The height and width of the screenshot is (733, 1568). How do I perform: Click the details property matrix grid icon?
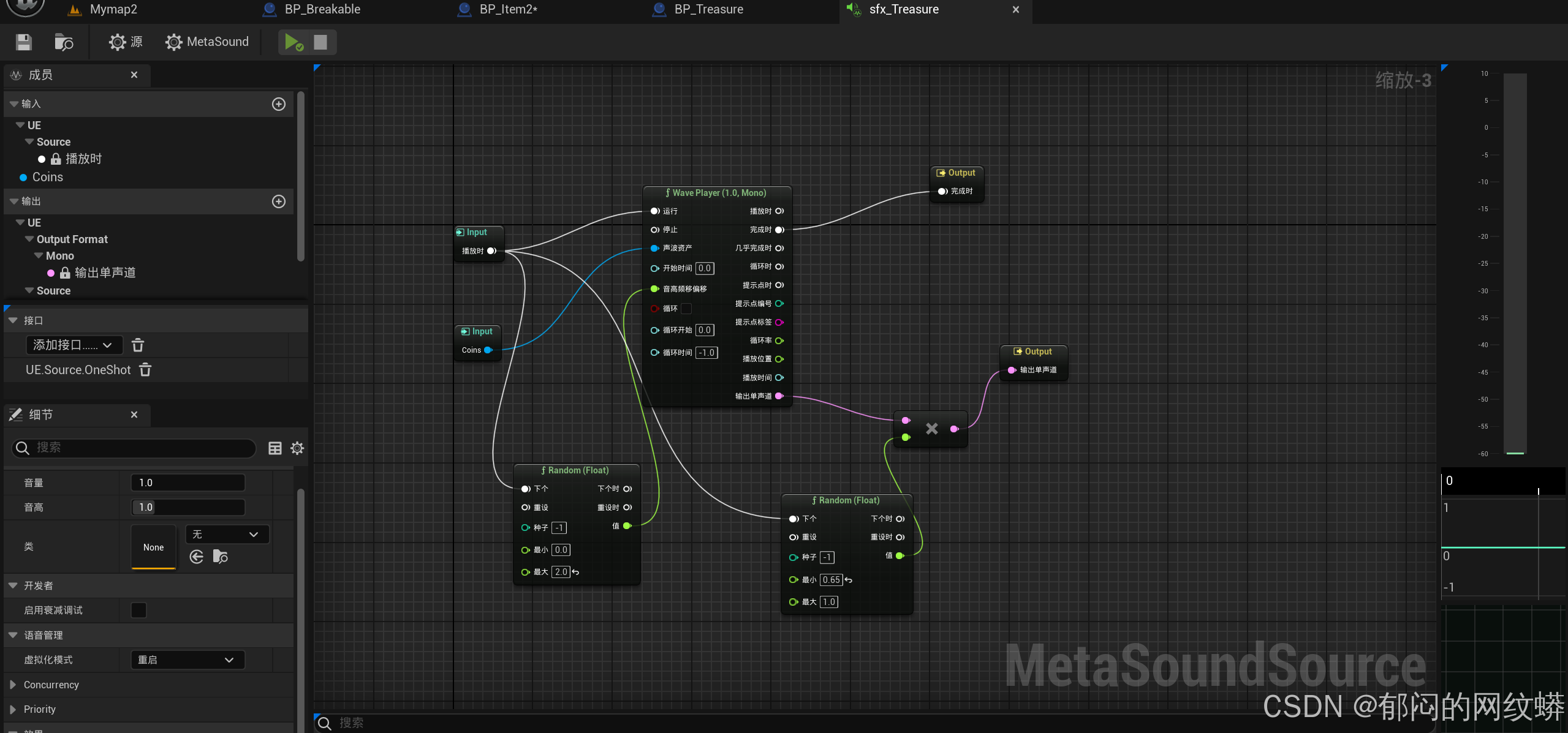click(x=275, y=448)
